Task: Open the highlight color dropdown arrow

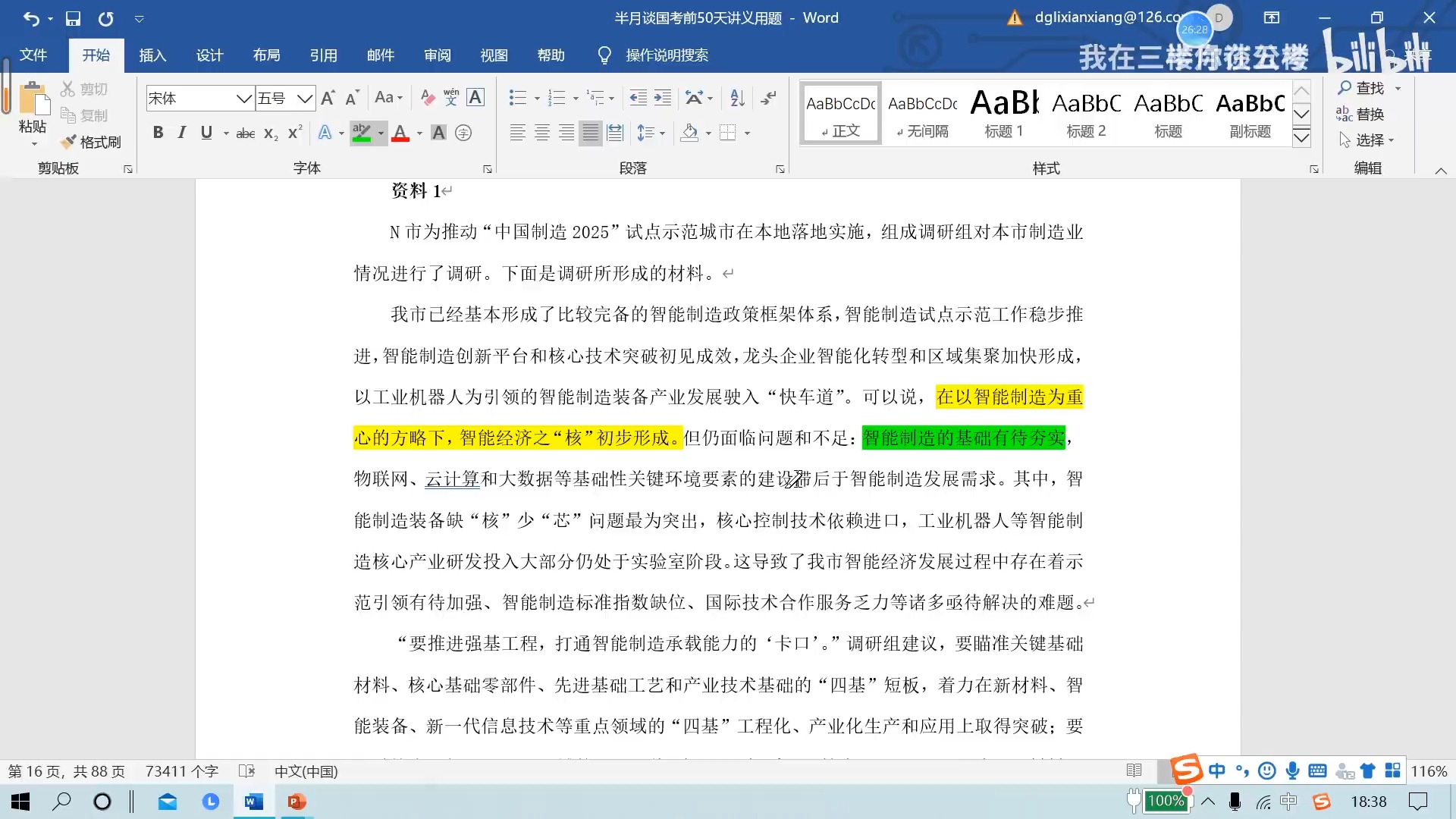Action: pos(381,133)
